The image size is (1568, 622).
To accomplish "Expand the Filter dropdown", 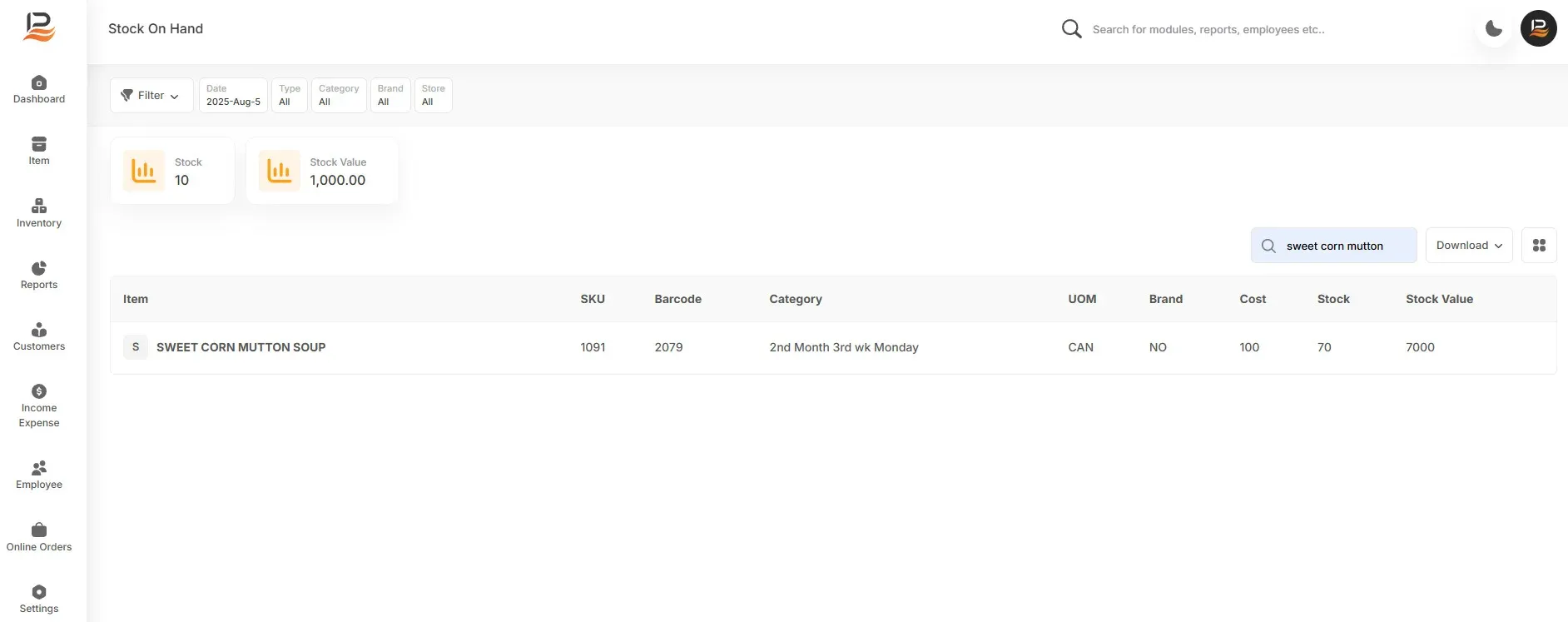I will click(151, 96).
